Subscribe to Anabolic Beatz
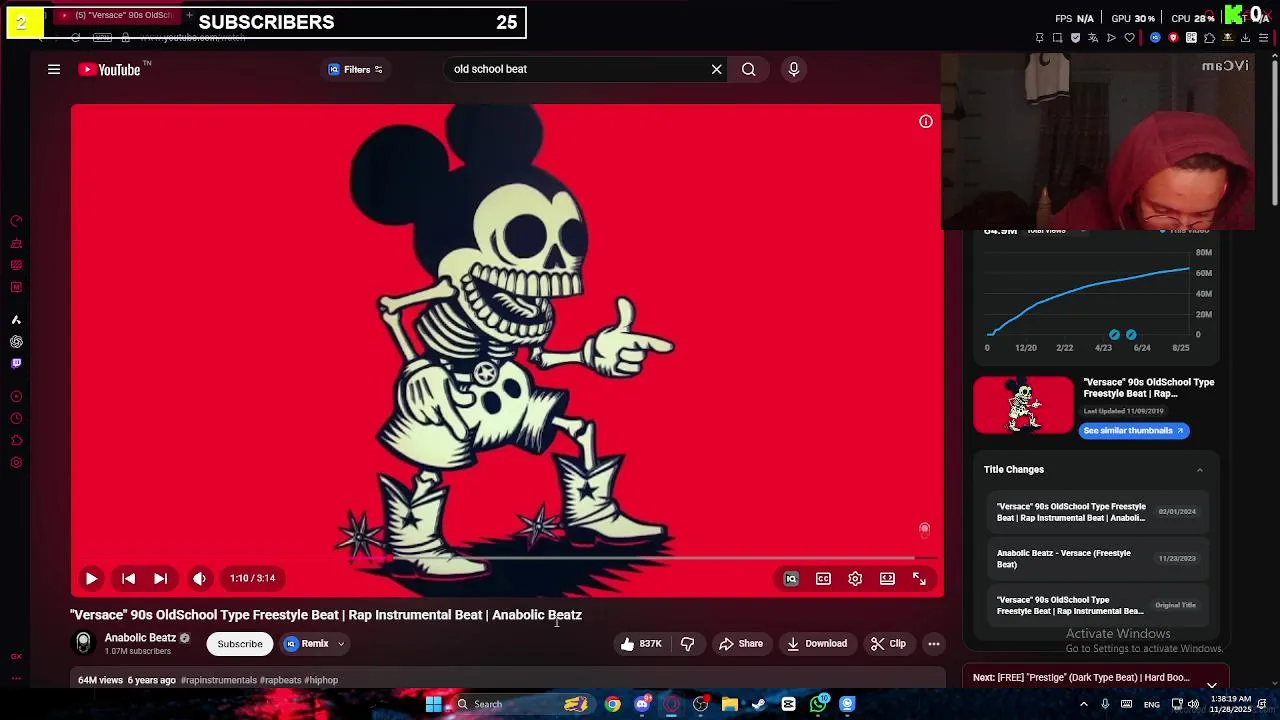 tap(240, 644)
